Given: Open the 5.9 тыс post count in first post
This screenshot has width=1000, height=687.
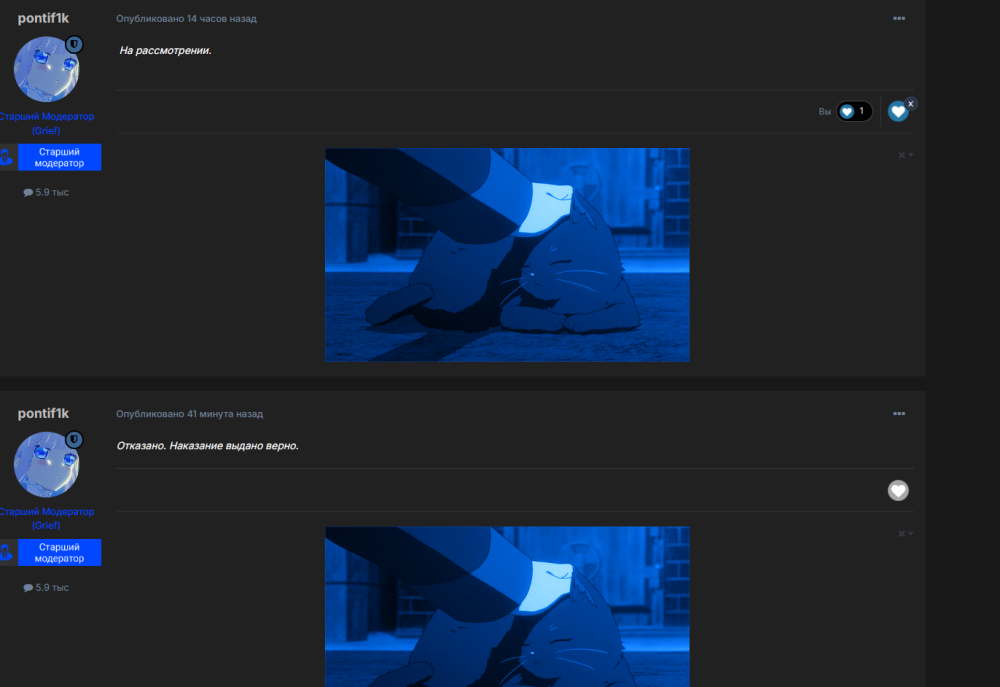Looking at the screenshot, I should pos(47,192).
